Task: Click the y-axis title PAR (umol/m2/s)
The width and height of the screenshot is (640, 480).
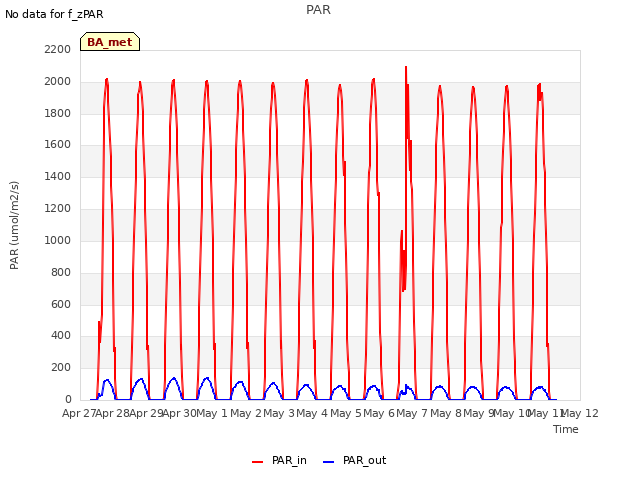Action: click(14, 225)
